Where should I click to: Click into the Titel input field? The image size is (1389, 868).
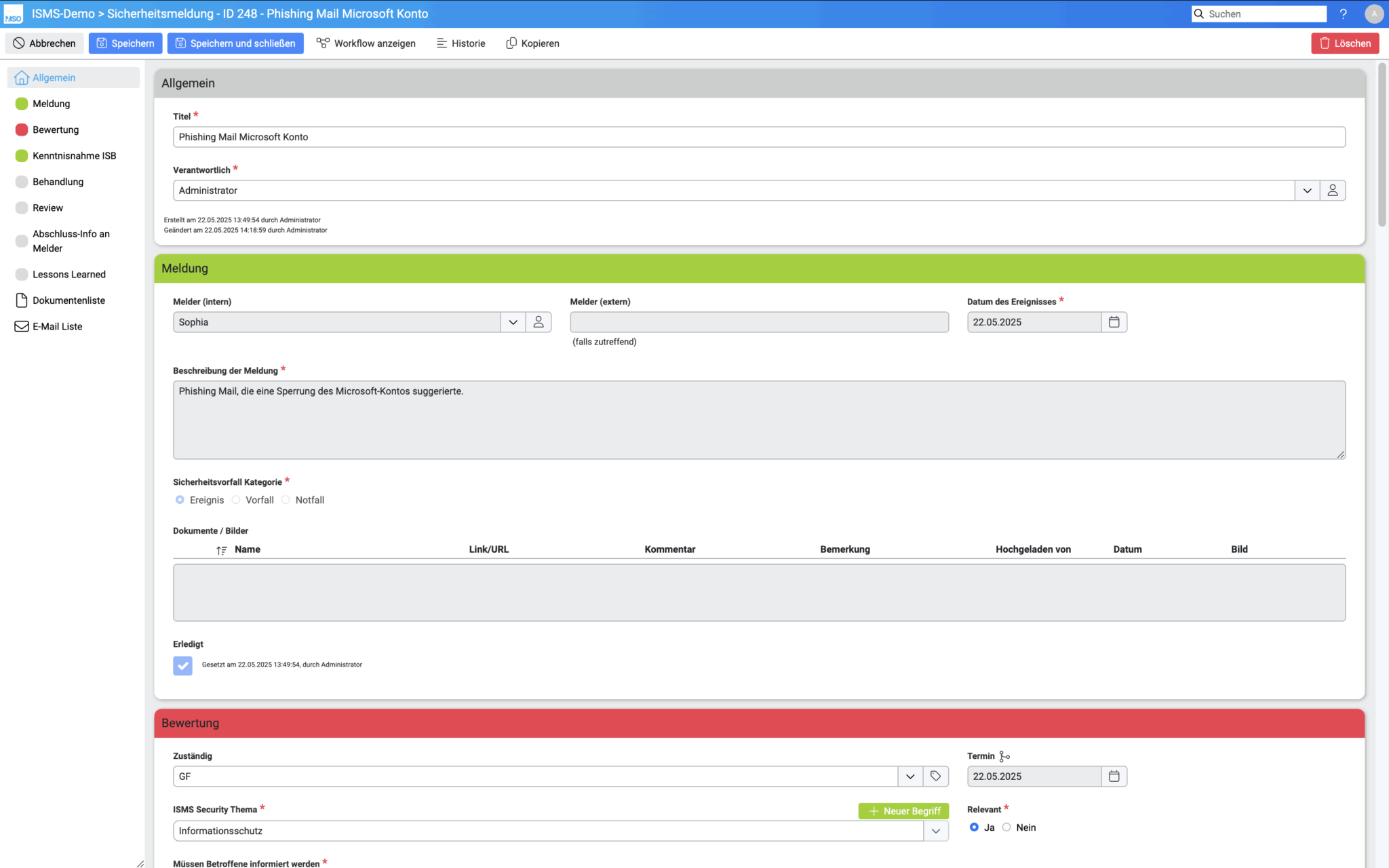pyautogui.click(x=759, y=137)
